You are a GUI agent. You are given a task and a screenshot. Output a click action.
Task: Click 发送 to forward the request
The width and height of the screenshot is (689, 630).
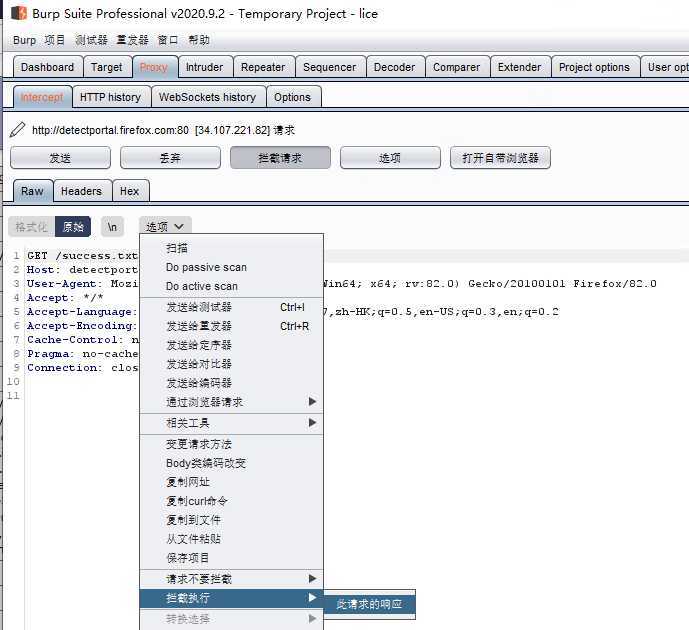60,158
